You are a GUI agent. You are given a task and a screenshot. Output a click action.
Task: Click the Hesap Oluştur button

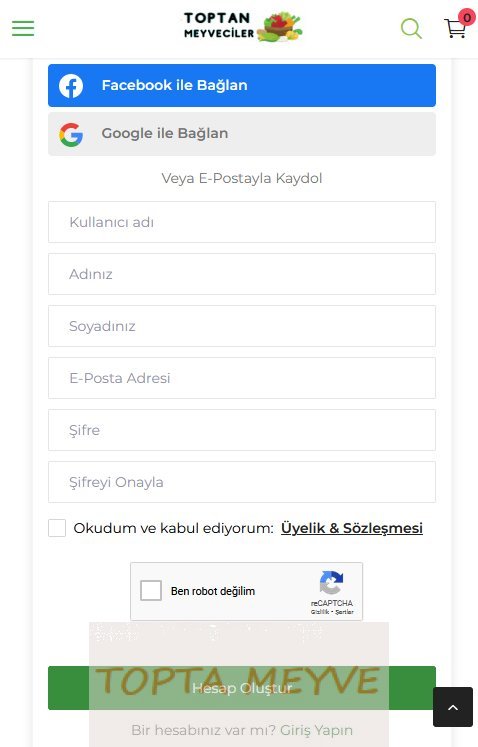[x=242, y=688]
